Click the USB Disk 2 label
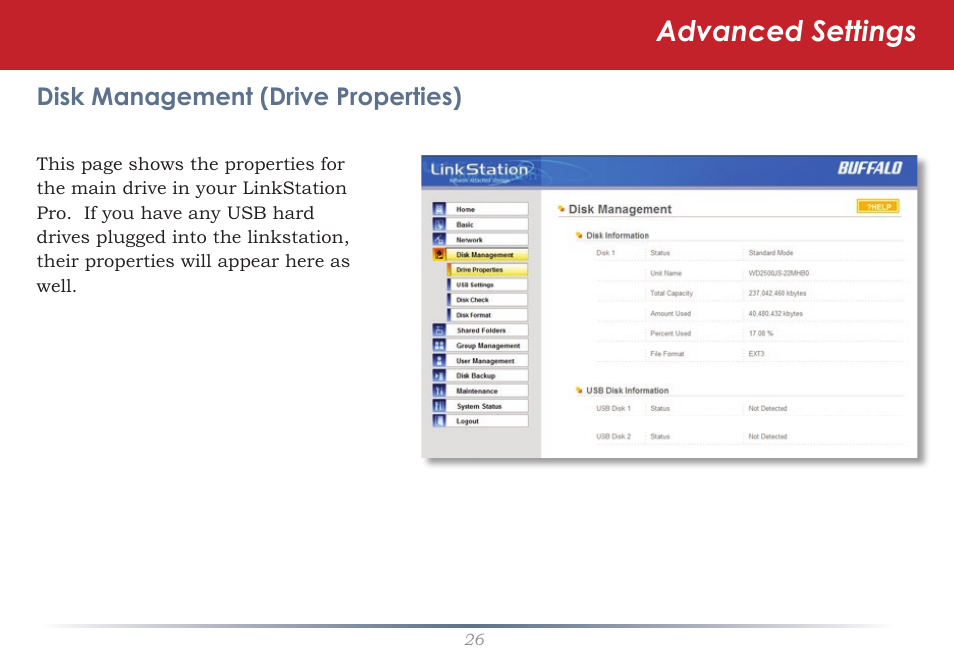954x661 pixels. point(613,436)
